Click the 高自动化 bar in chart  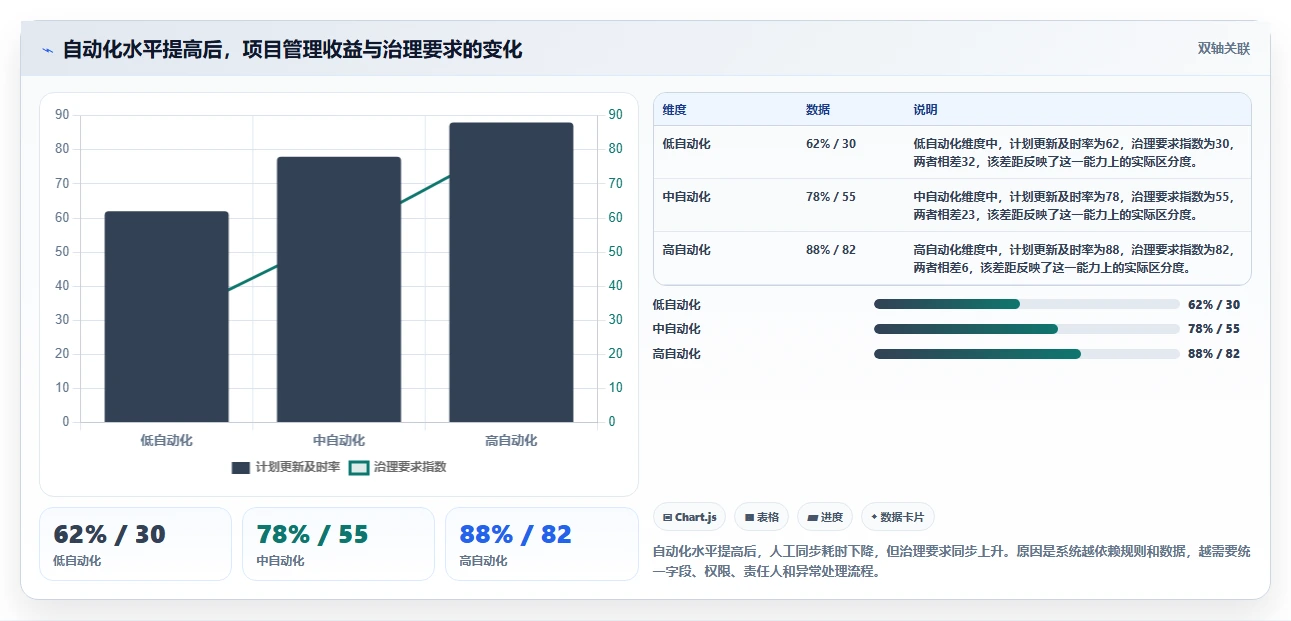click(x=511, y=272)
